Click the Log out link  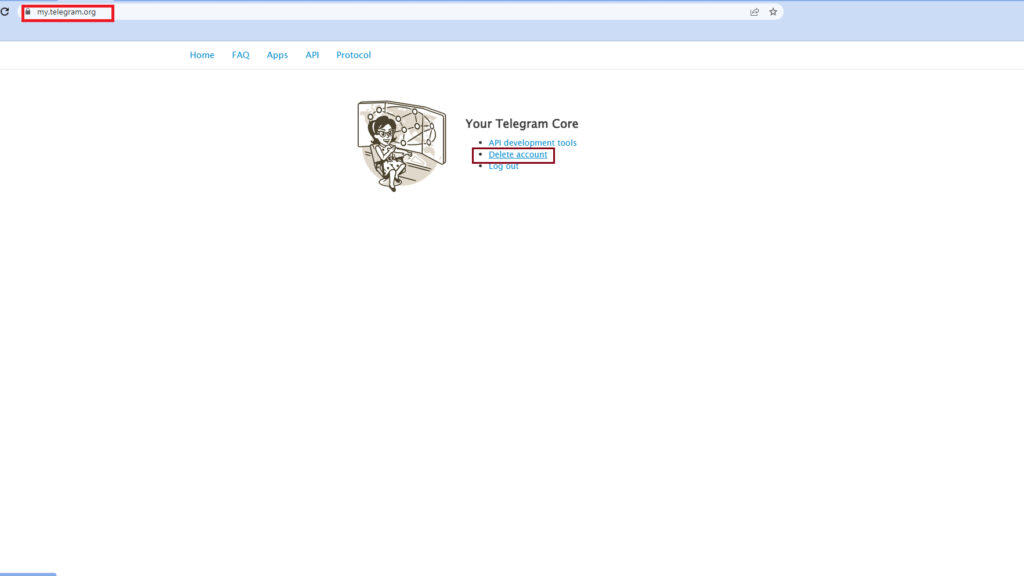[x=504, y=167]
